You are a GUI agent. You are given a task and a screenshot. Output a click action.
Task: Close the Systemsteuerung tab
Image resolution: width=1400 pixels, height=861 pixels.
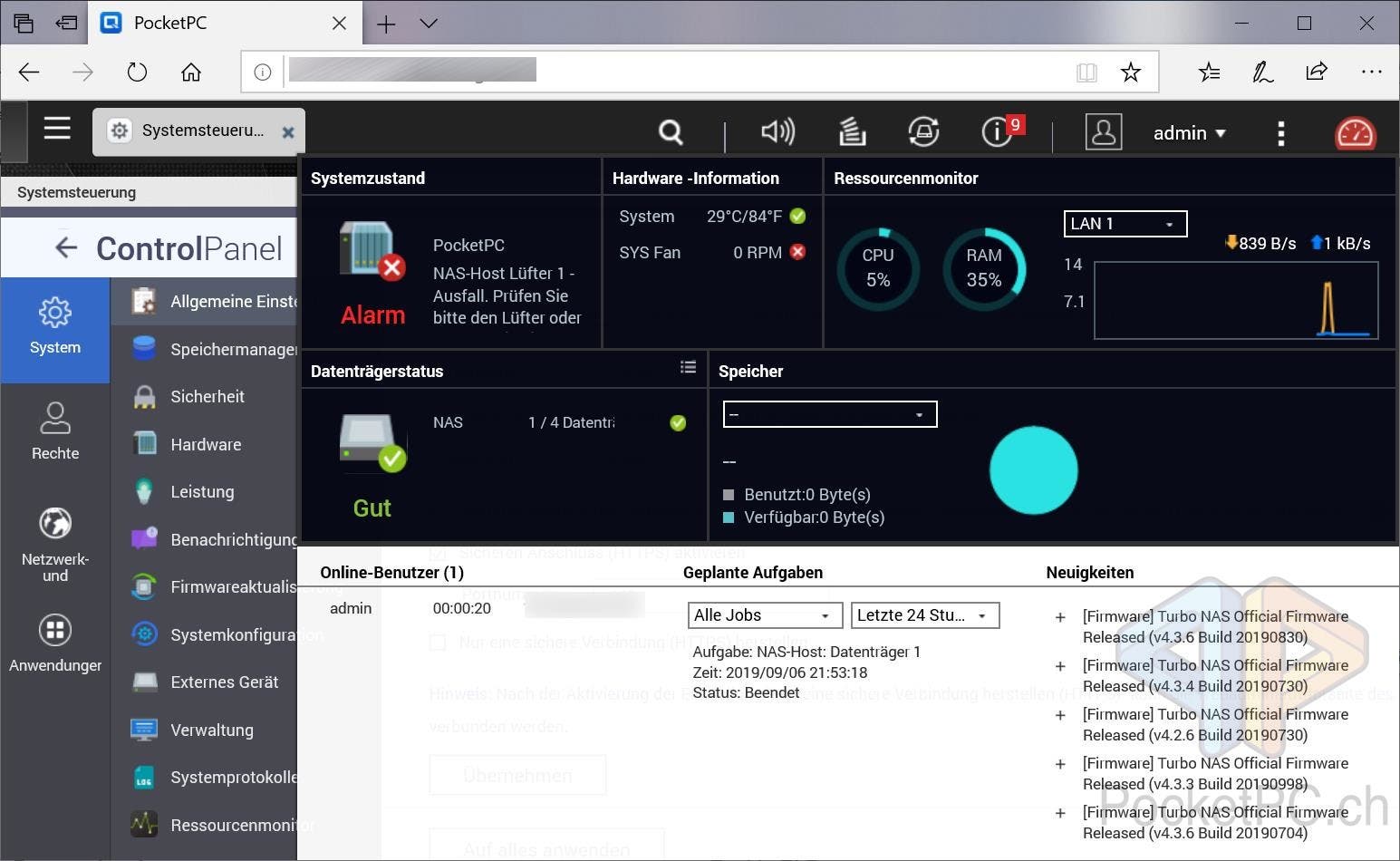pyautogui.click(x=288, y=132)
